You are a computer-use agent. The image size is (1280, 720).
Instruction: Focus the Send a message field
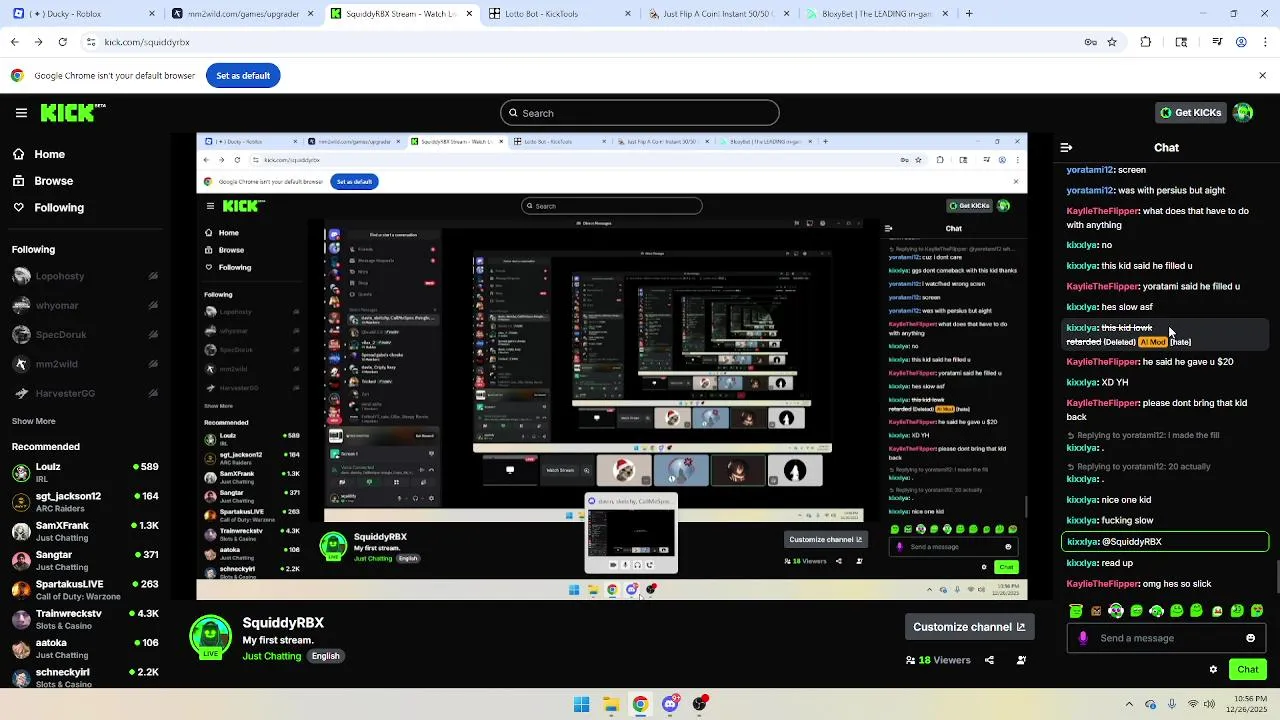click(x=1165, y=638)
